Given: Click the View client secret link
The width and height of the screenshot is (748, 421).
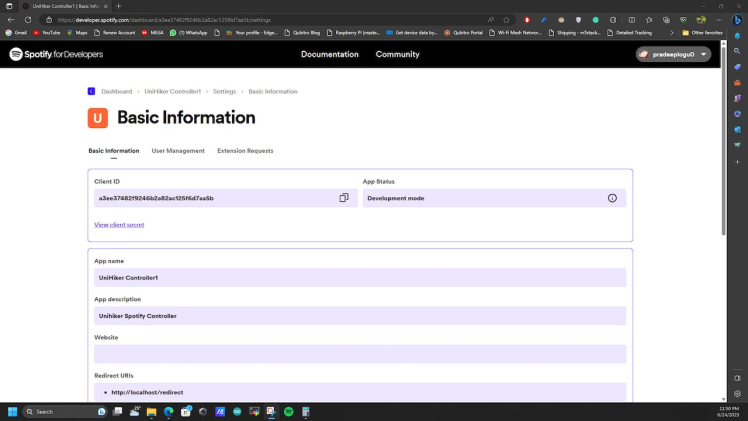Looking at the screenshot, I should (x=119, y=225).
